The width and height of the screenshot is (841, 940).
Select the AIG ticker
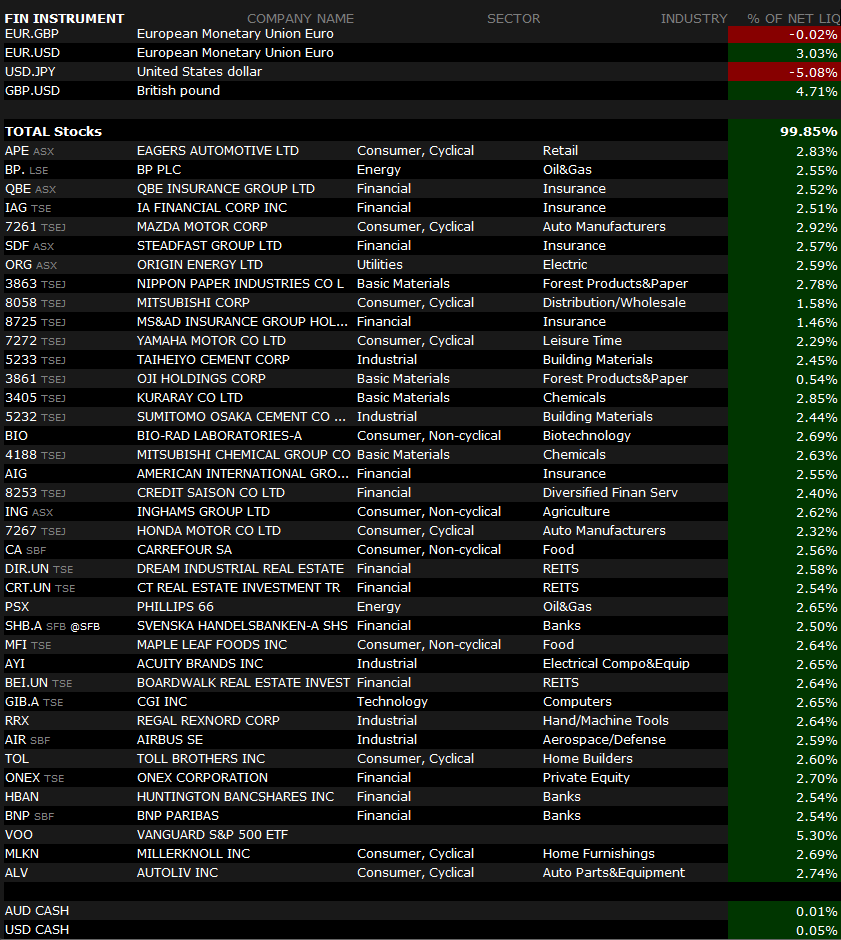pos(16,474)
